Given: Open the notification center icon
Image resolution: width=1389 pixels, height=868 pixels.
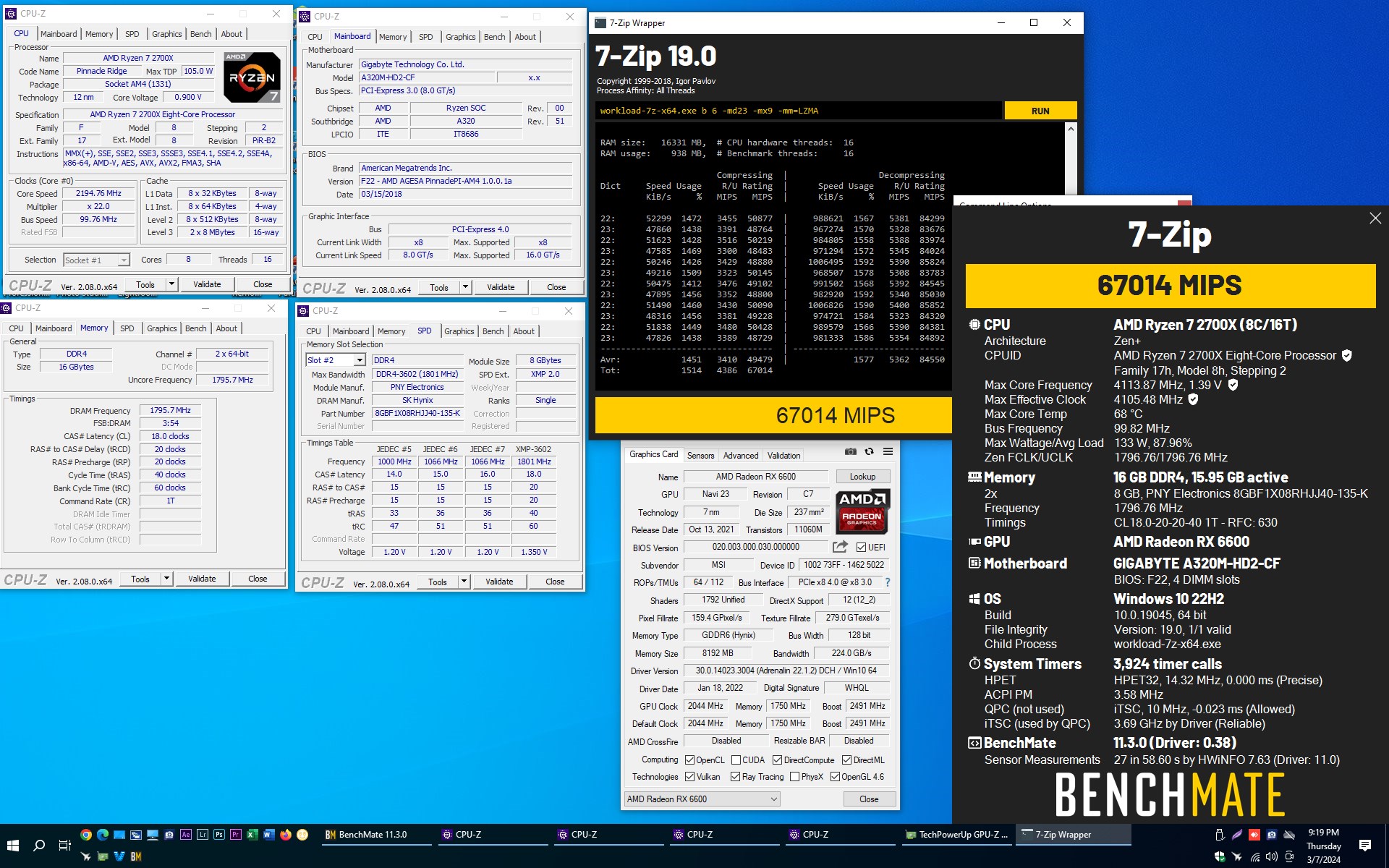Looking at the screenshot, I should (1365, 846).
